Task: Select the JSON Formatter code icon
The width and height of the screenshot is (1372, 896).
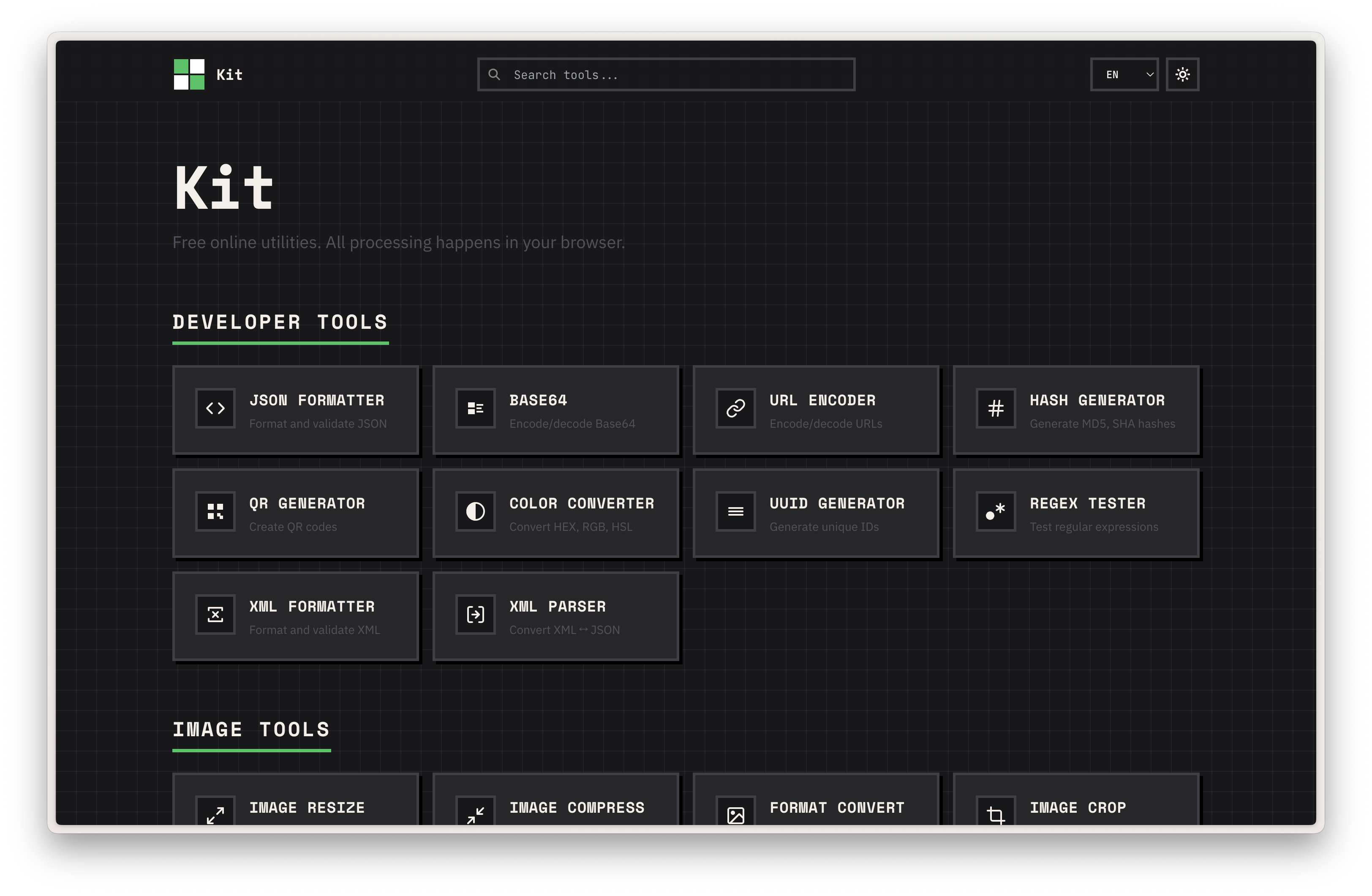Action: point(215,408)
